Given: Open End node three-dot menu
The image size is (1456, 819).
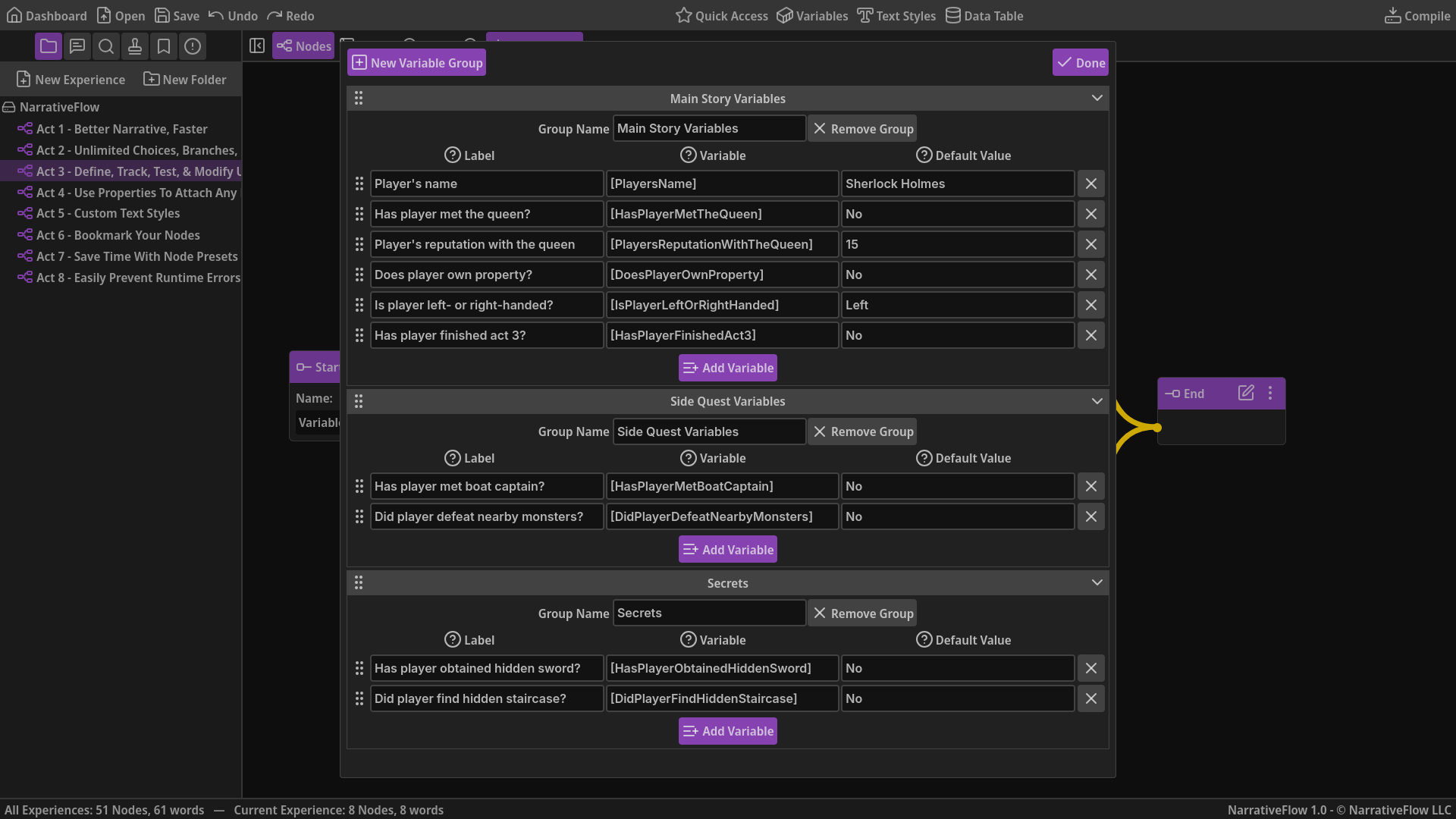Looking at the screenshot, I should tap(1270, 393).
